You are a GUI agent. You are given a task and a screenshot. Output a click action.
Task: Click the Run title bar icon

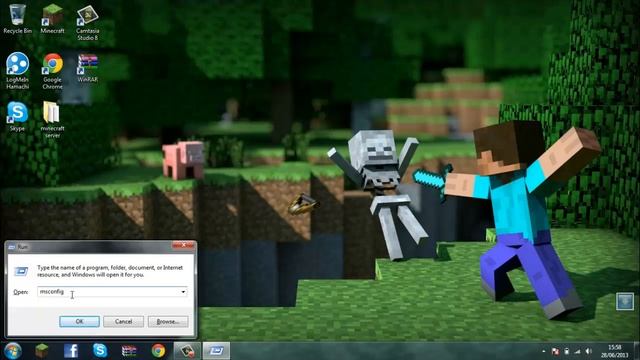(11, 247)
